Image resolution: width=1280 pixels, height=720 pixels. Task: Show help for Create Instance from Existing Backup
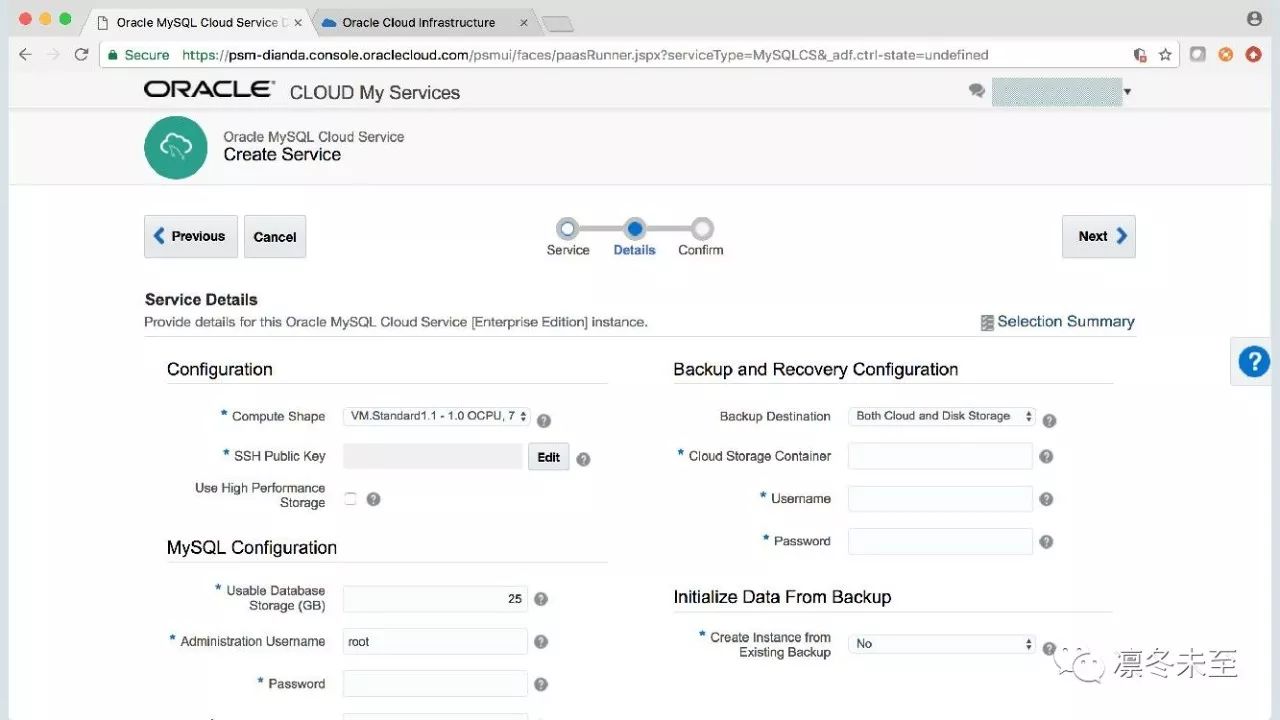[1049, 648]
